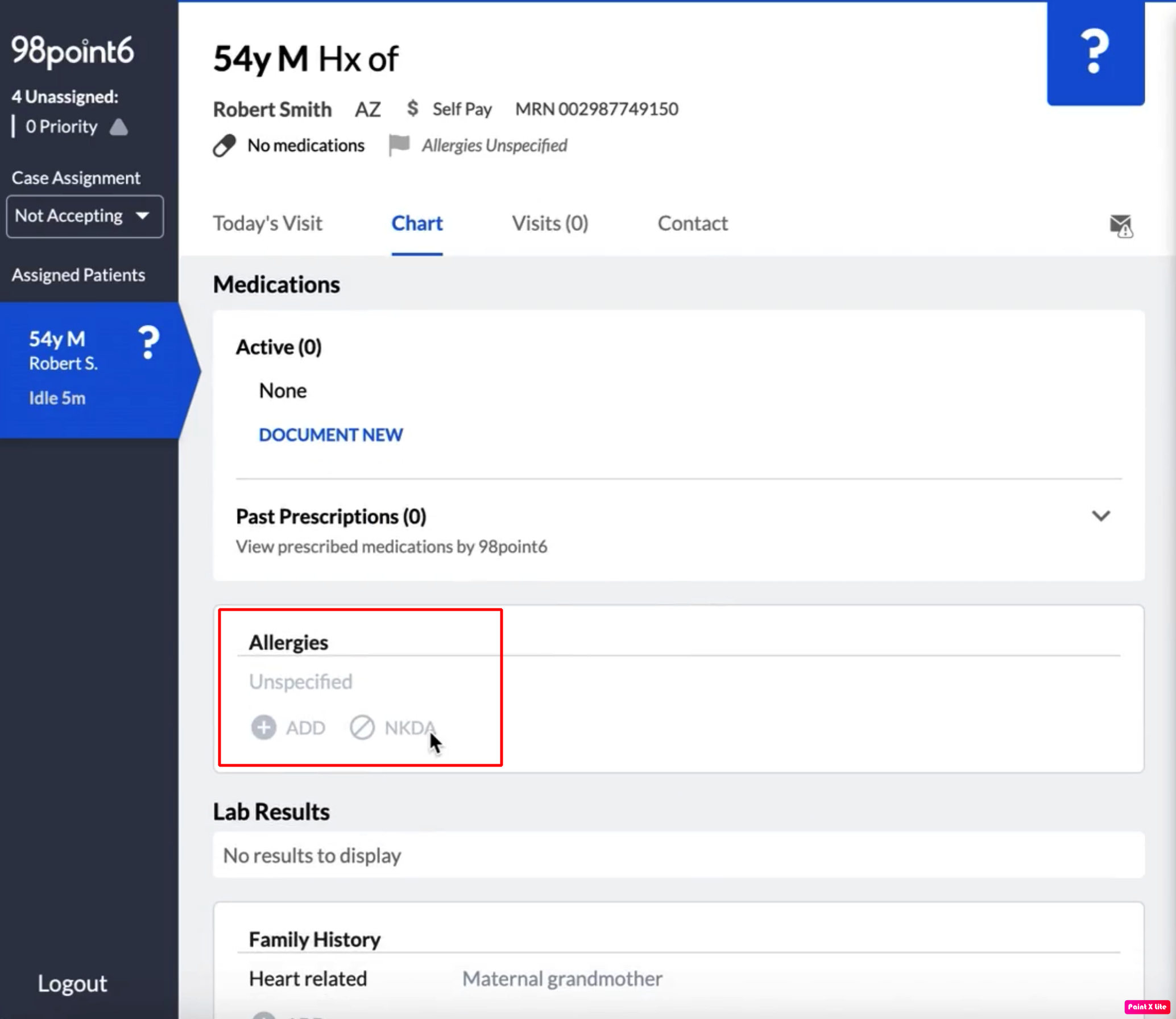Expand the Past Prescriptions chevron

point(1100,516)
